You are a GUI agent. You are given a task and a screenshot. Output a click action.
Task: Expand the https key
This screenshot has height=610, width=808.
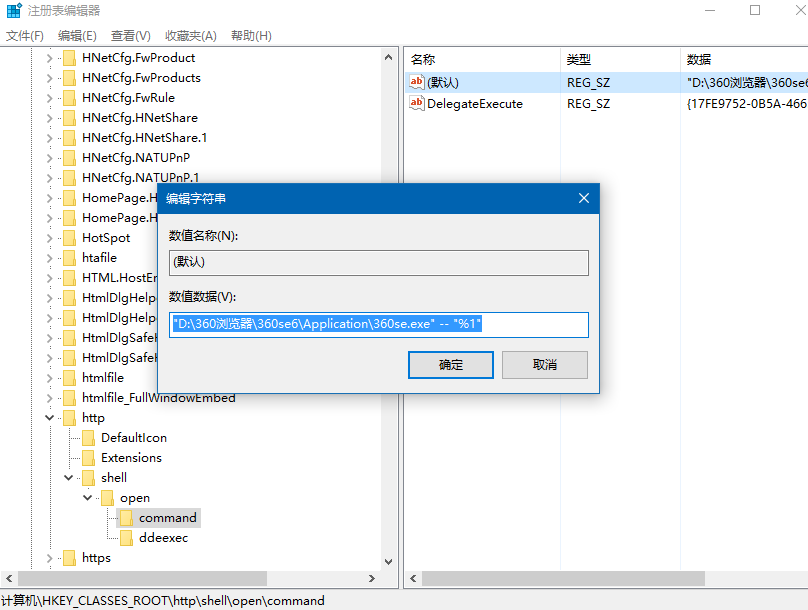tap(49, 558)
